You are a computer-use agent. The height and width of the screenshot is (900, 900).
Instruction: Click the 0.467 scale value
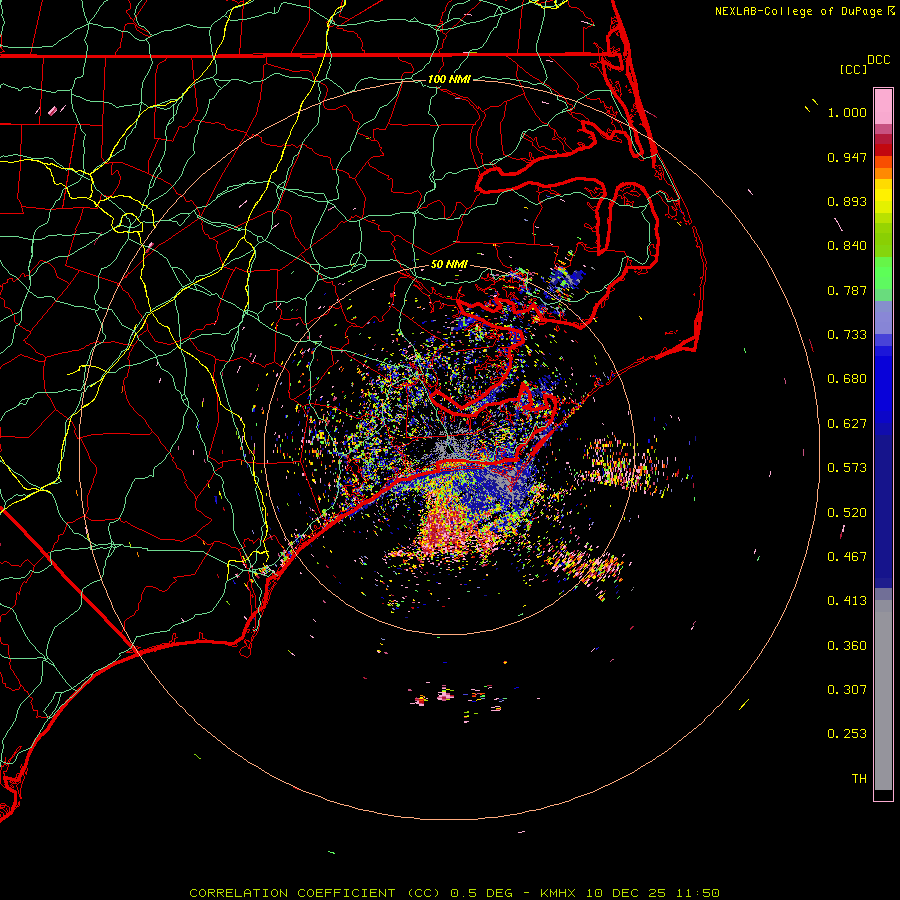click(x=847, y=557)
